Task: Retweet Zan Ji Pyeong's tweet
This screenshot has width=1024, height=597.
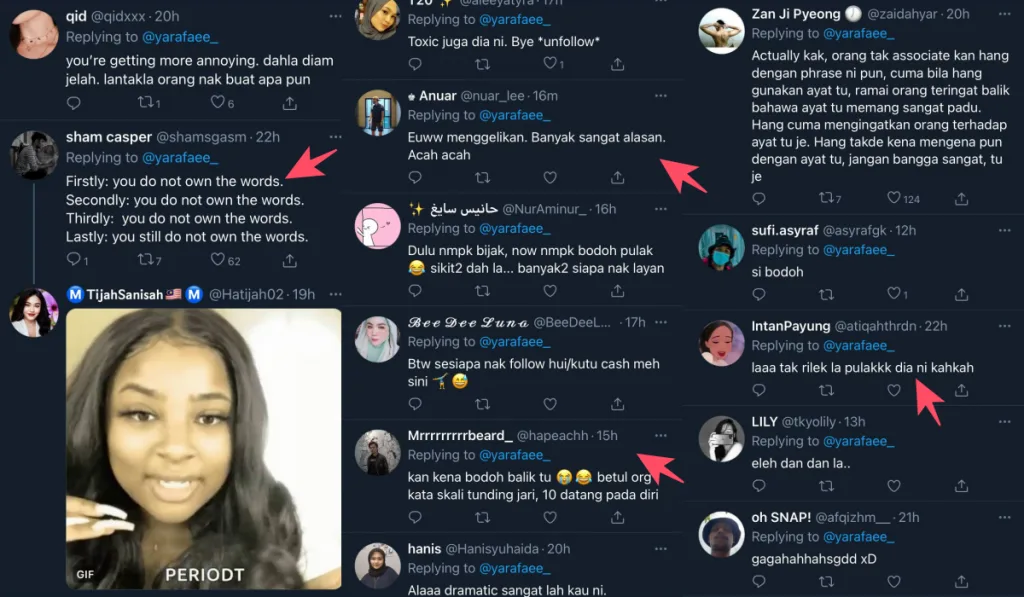Action: pos(826,199)
